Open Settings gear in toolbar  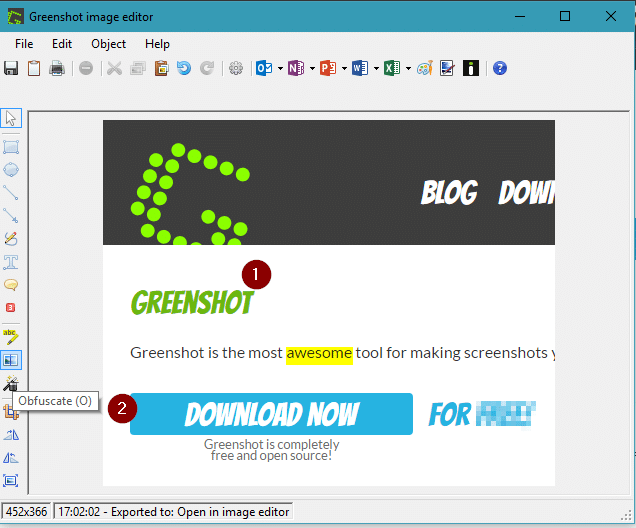point(236,68)
